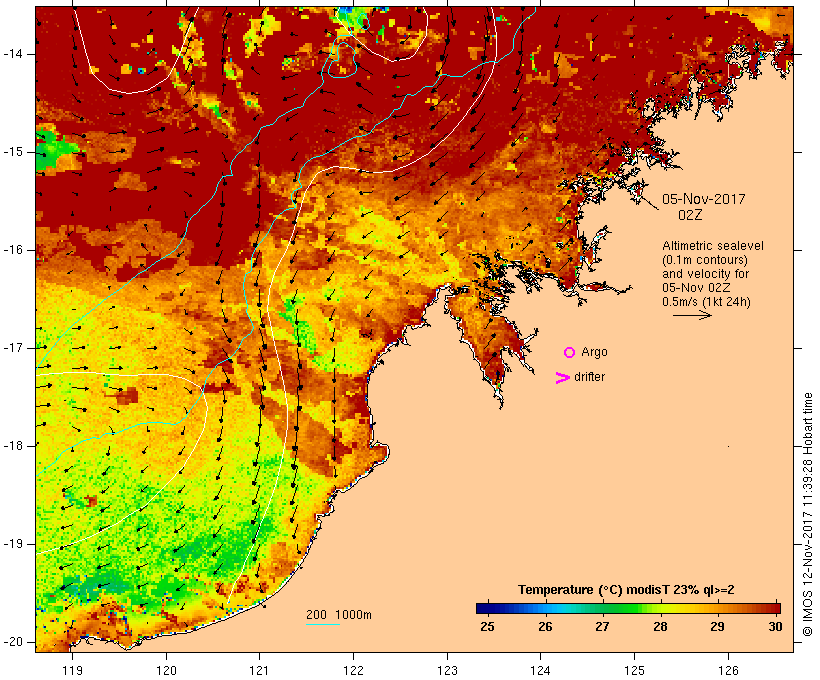Screen dimensions: 820x680
Task: Click the '0.5m/s (1kt 24h)' scale text
Action: (706, 302)
